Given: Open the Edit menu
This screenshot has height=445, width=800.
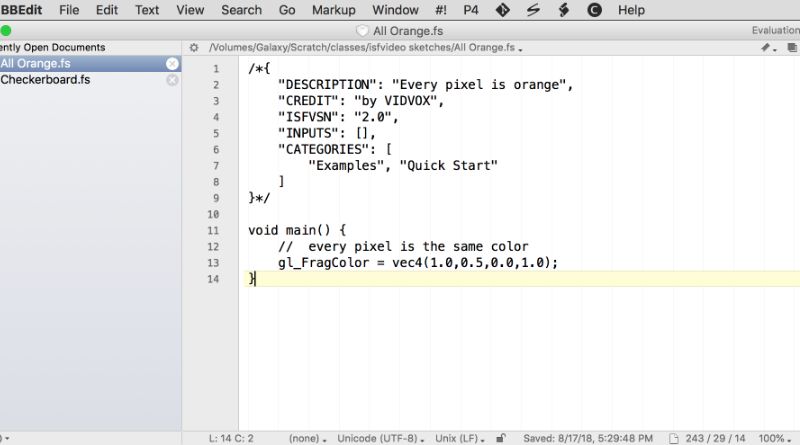Looking at the screenshot, I should (x=107, y=10).
